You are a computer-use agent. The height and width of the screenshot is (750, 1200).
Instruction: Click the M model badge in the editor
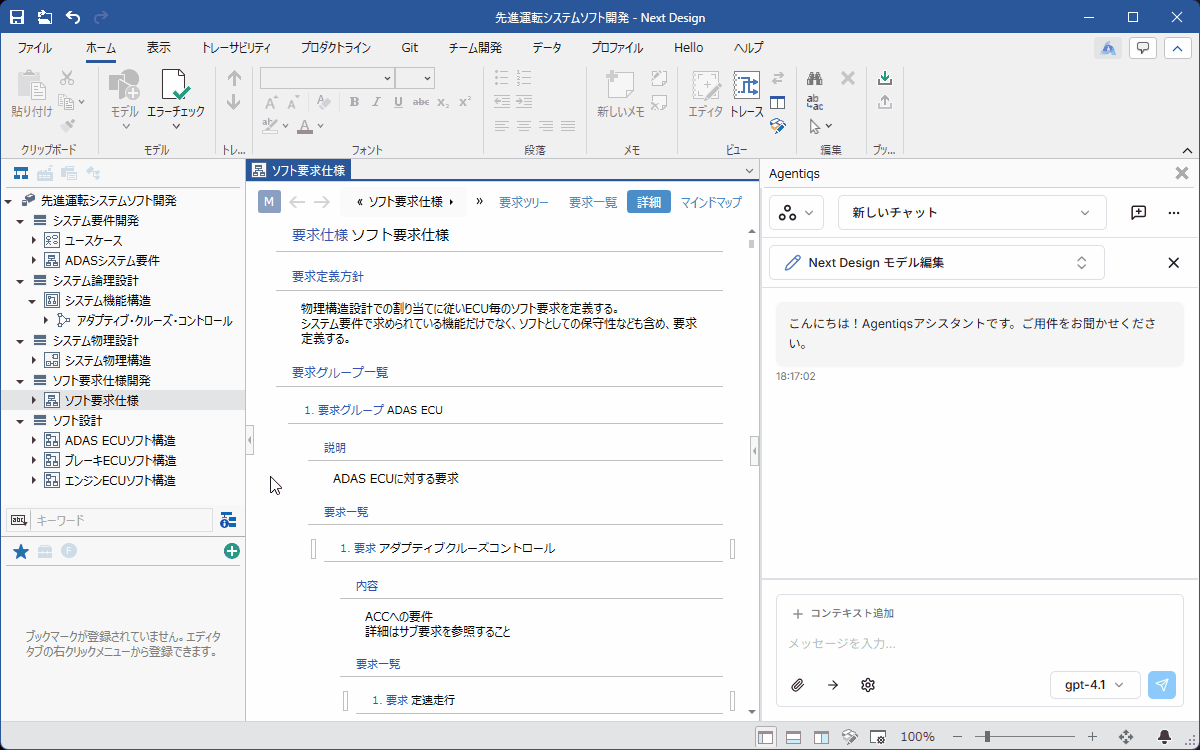point(269,202)
